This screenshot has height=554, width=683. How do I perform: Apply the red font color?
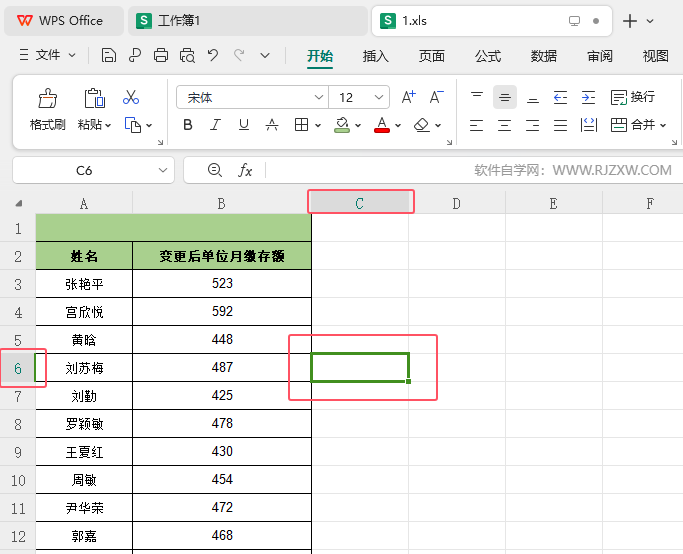tap(382, 125)
